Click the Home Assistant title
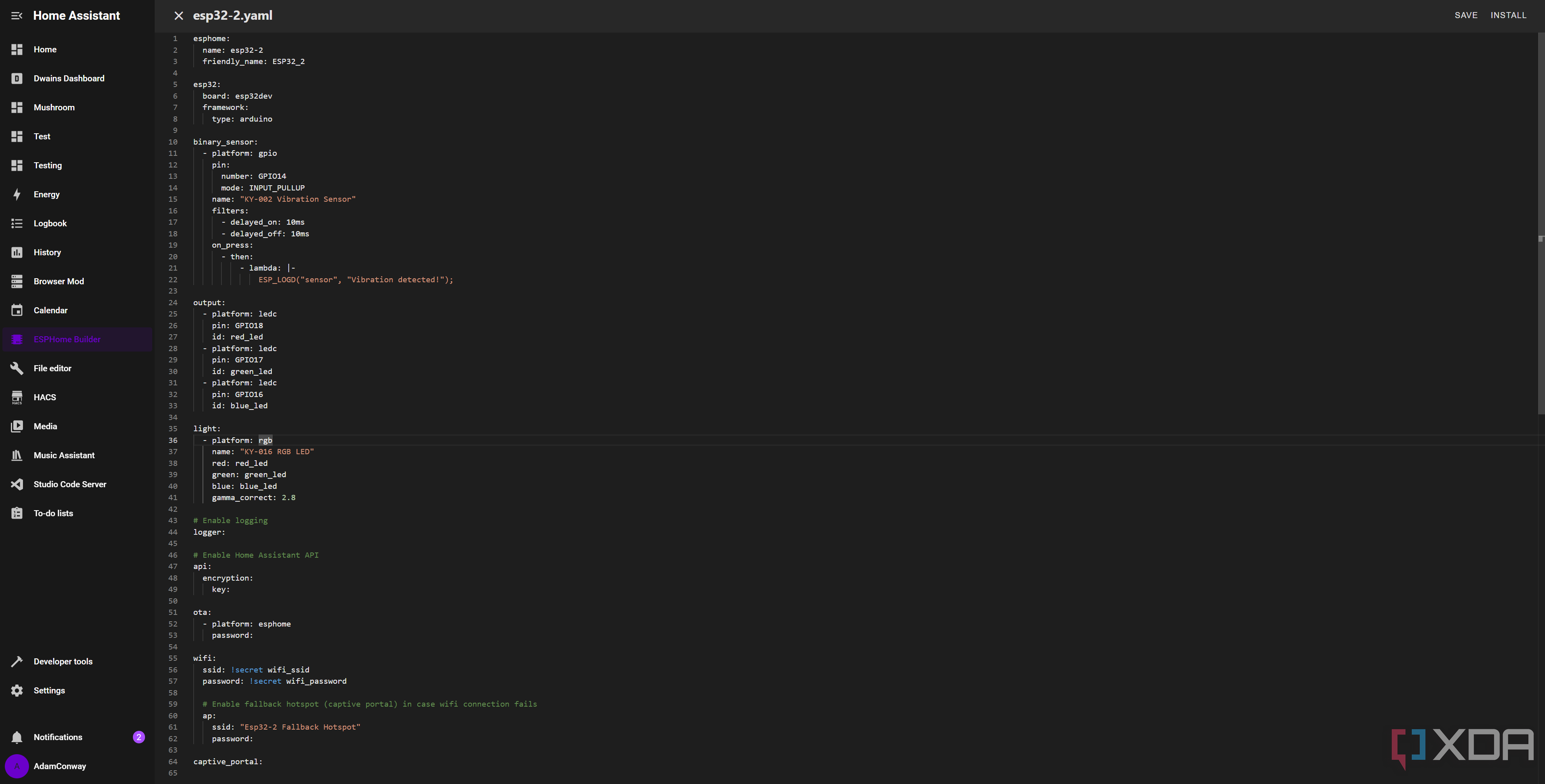Image resolution: width=1545 pixels, height=784 pixels. pyautogui.click(x=77, y=16)
